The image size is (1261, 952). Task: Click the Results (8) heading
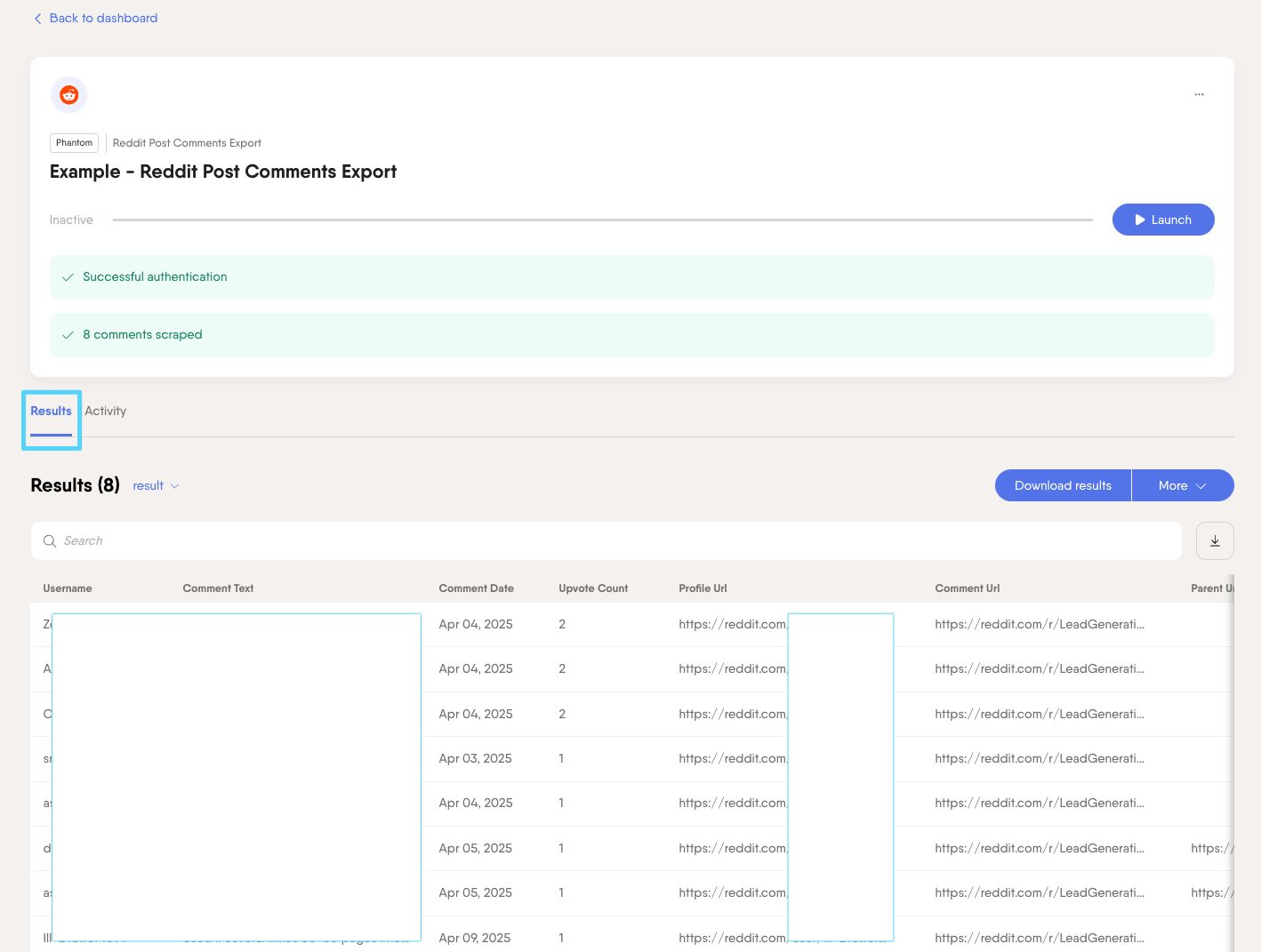75,485
